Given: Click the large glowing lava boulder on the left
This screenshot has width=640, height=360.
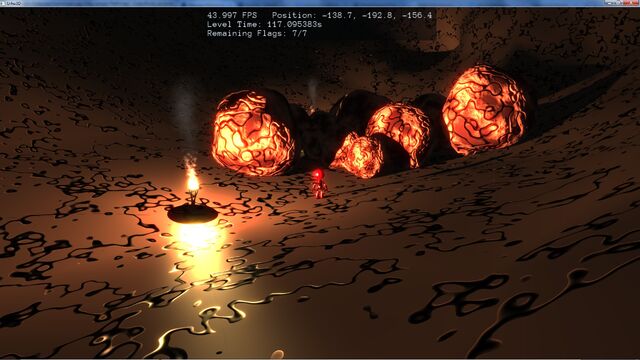Looking at the screenshot, I should 254,133.
